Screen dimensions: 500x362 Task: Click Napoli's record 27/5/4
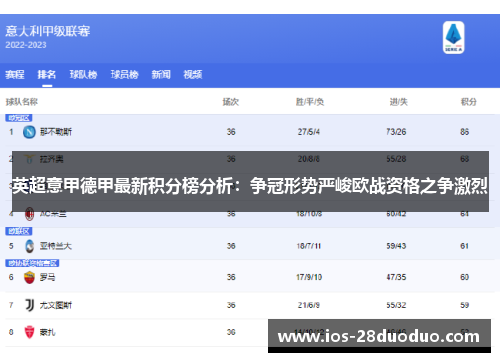(x=309, y=132)
